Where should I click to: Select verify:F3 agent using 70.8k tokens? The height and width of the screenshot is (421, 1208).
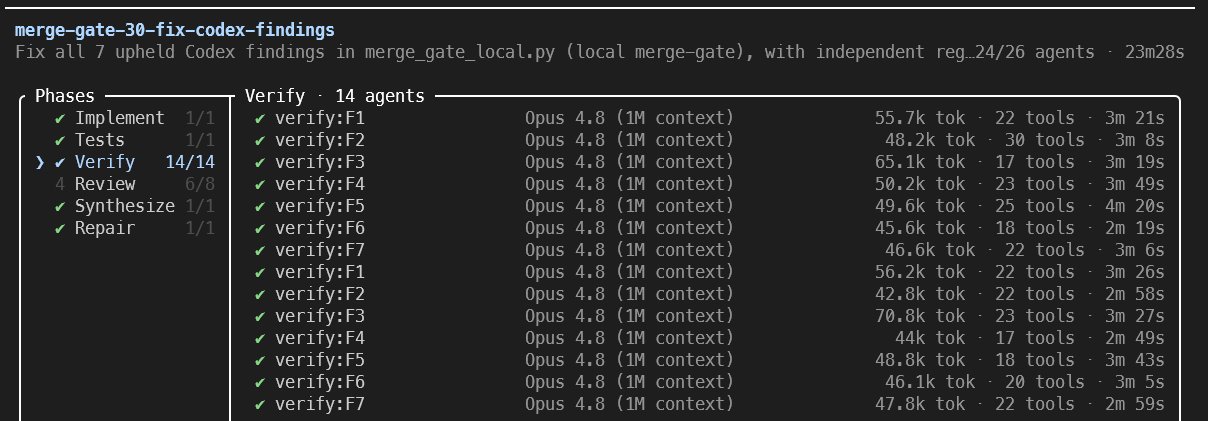[x=710, y=316]
